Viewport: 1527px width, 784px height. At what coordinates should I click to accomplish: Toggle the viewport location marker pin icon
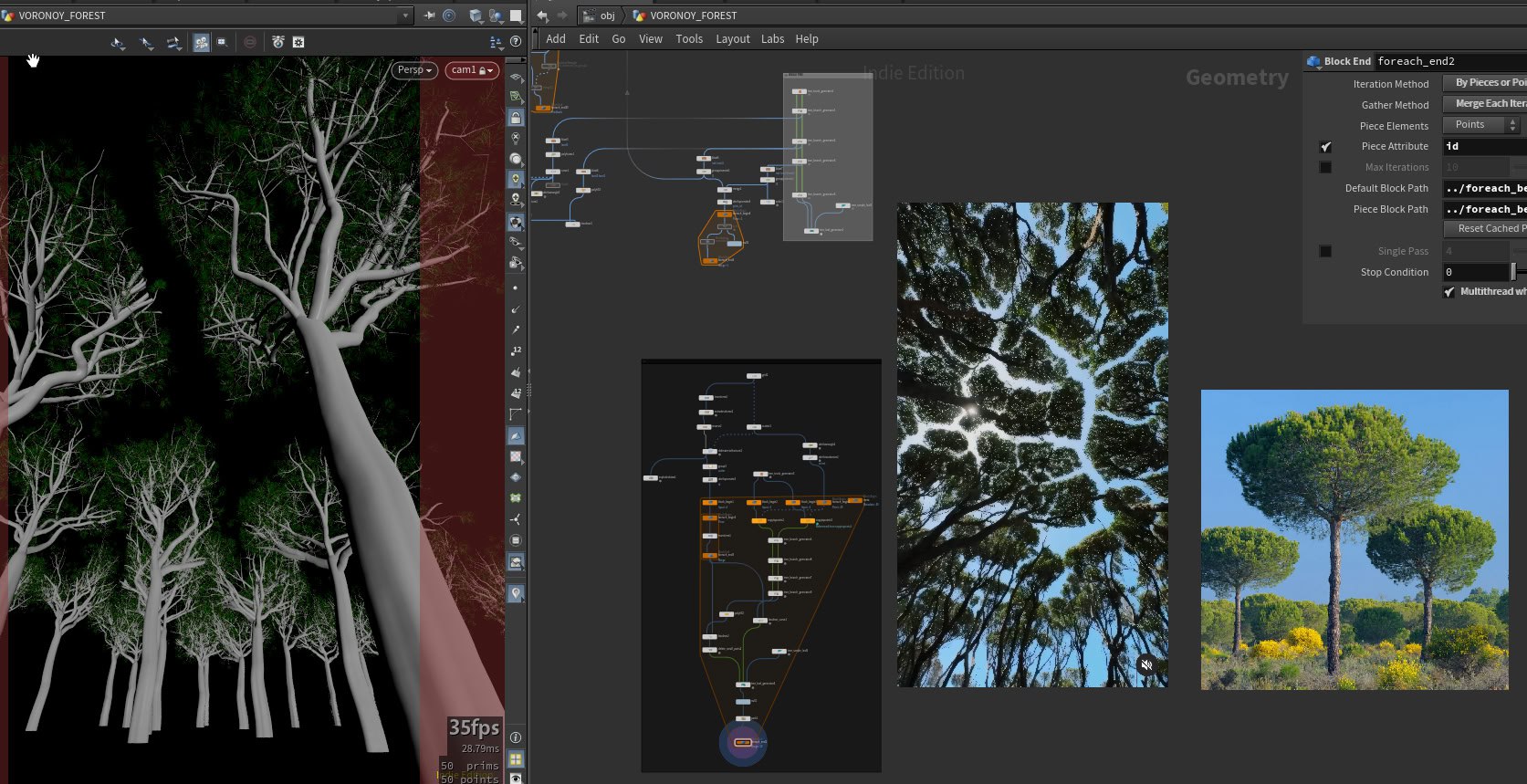(516, 594)
